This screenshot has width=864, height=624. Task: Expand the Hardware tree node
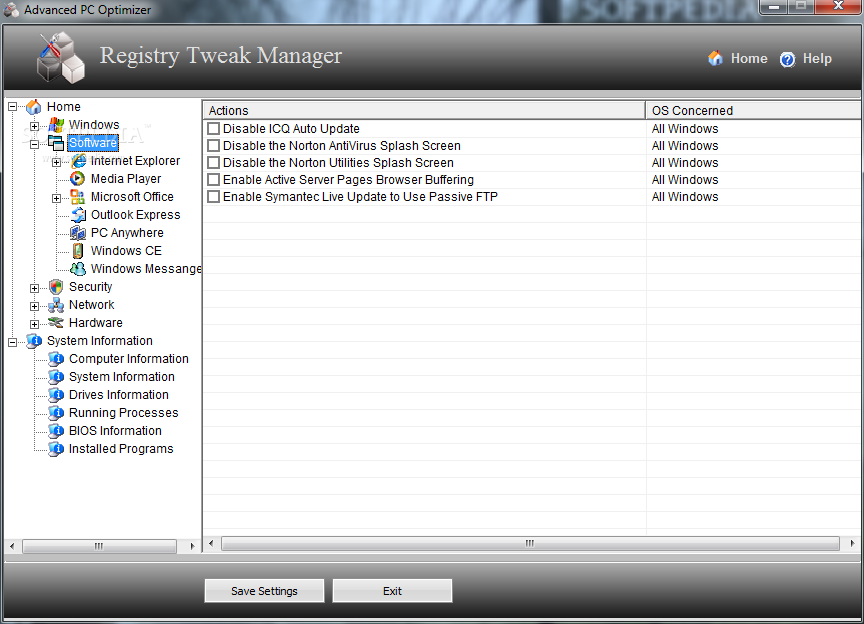point(34,324)
